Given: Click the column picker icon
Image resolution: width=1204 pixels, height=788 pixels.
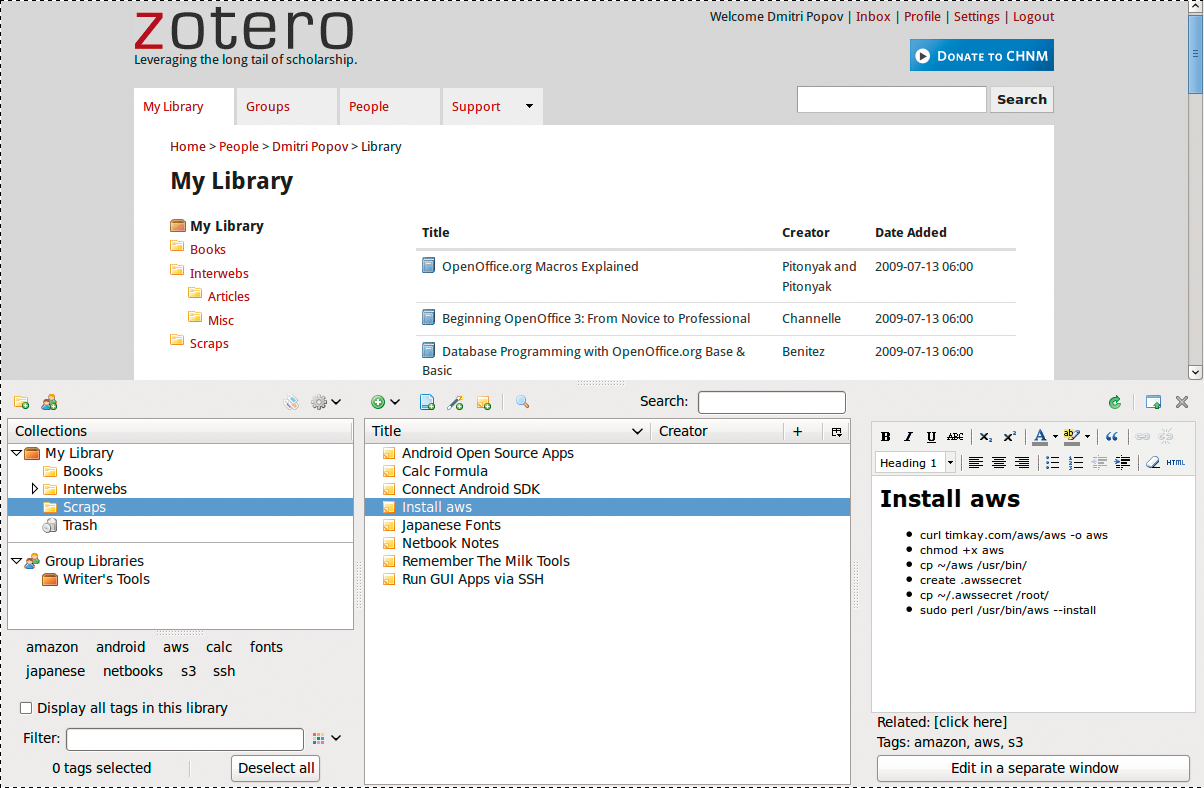Looking at the screenshot, I should (836, 431).
